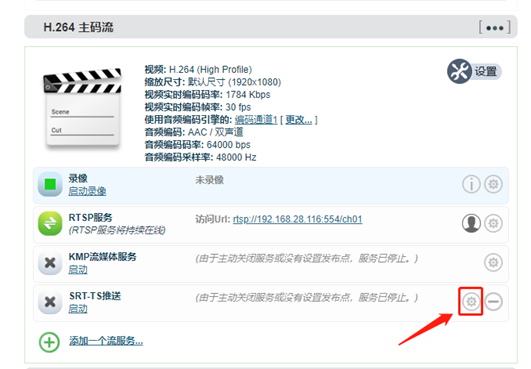This screenshot has width=531, height=369.
Task: Open the 编码通道1 audio engine link
Action: tap(256, 120)
